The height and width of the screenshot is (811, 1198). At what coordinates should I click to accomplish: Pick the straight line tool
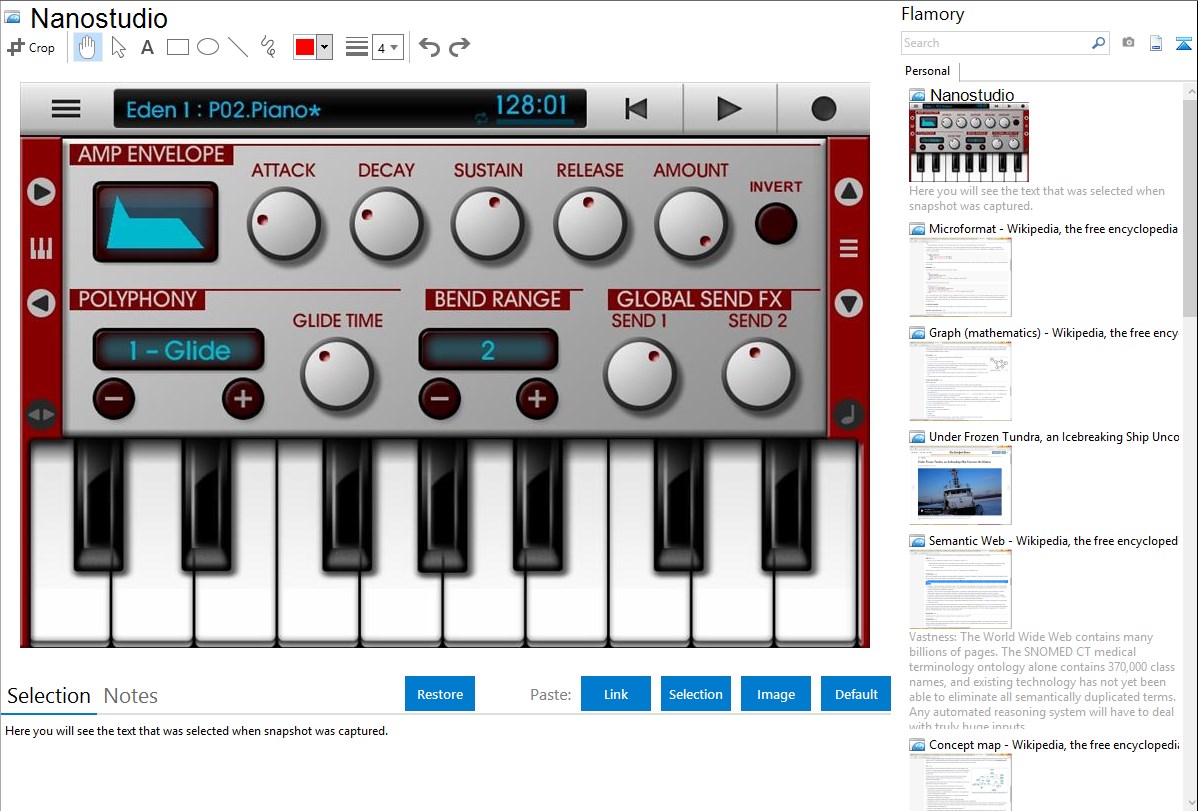(x=238, y=47)
